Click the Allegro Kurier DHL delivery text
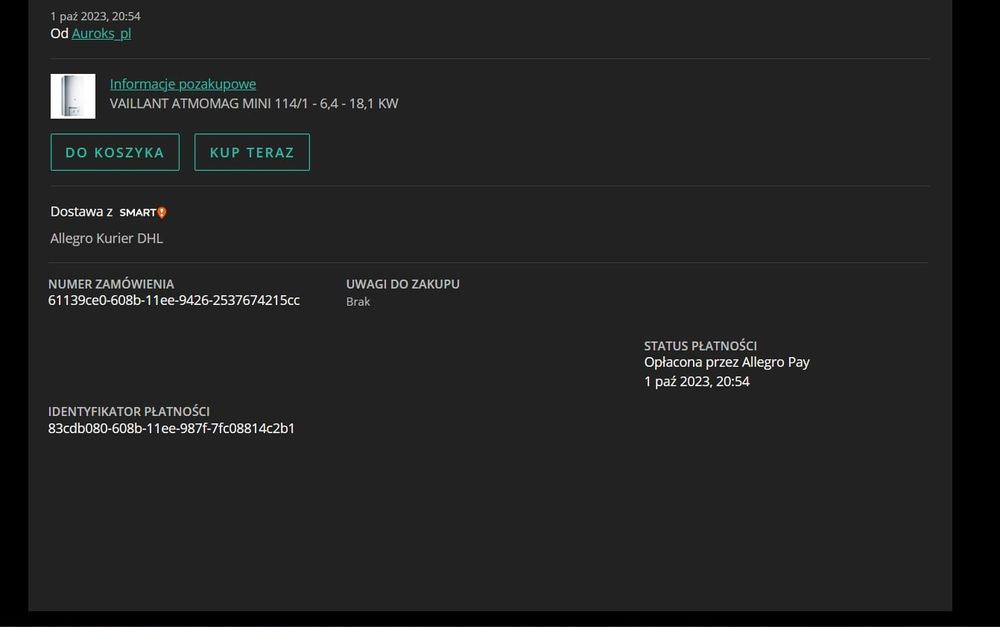1000x627 pixels. click(x=107, y=239)
